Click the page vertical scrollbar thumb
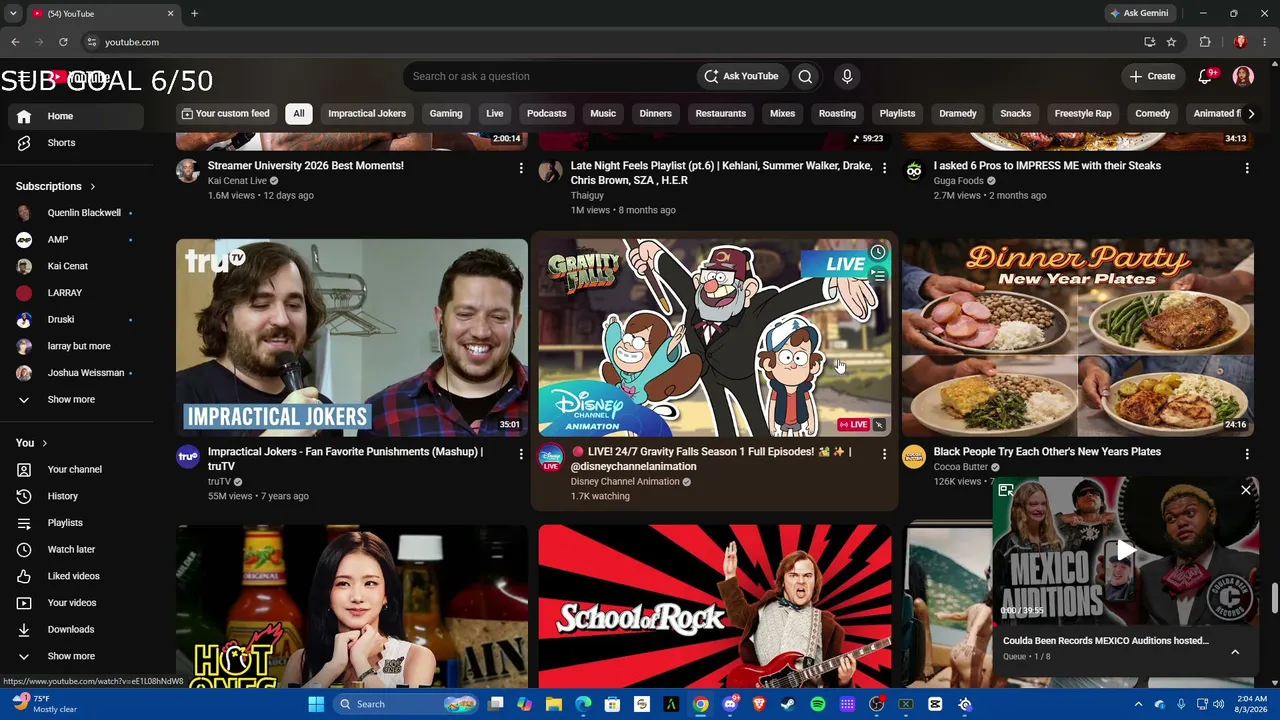Viewport: 1280px width, 720px height. coord(1274,596)
